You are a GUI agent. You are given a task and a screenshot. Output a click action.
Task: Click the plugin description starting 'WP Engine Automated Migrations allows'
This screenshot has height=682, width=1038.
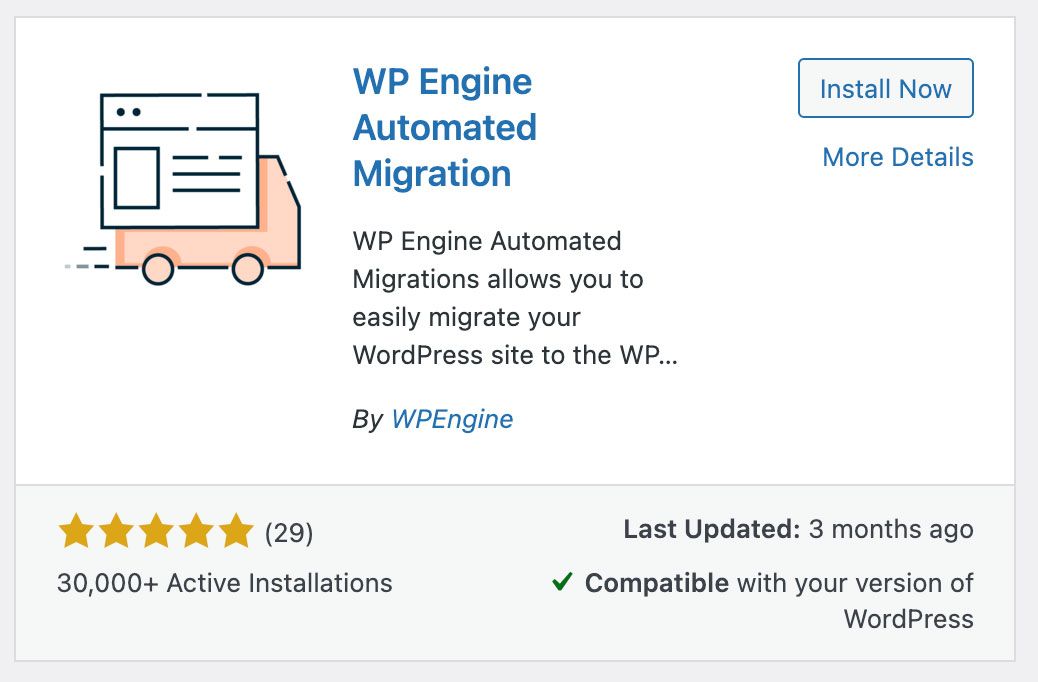pyautogui.click(x=515, y=298)
